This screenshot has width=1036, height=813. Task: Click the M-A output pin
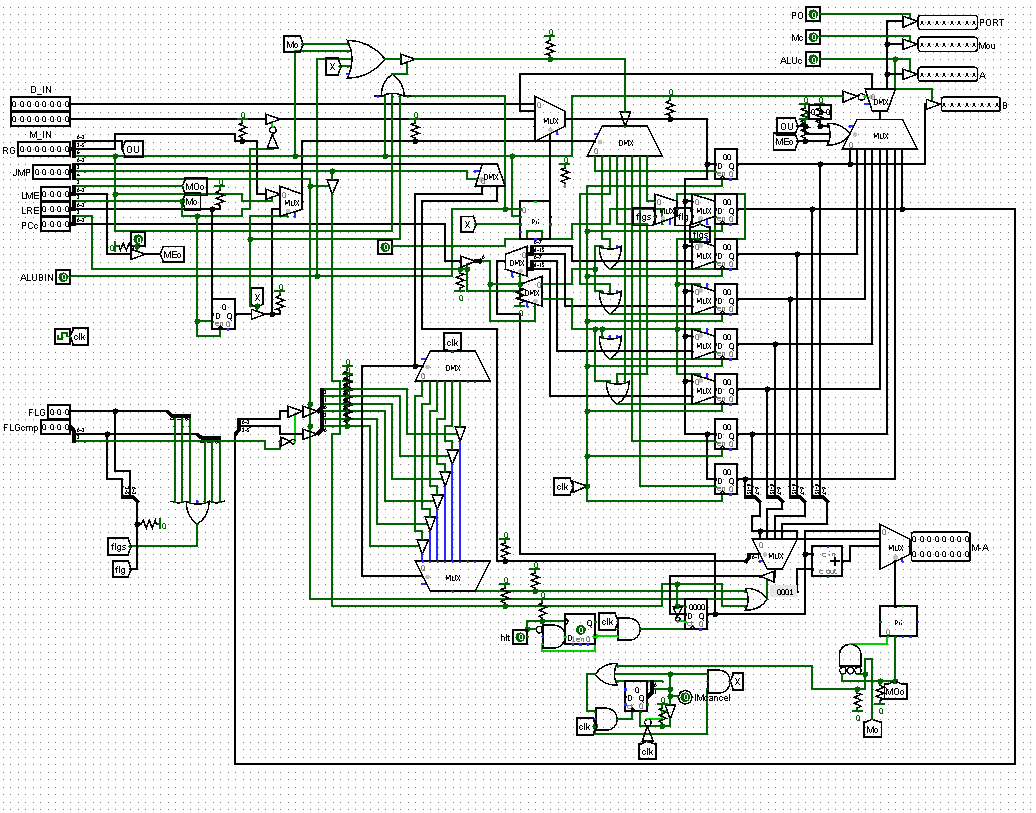[x=940, y=547]
